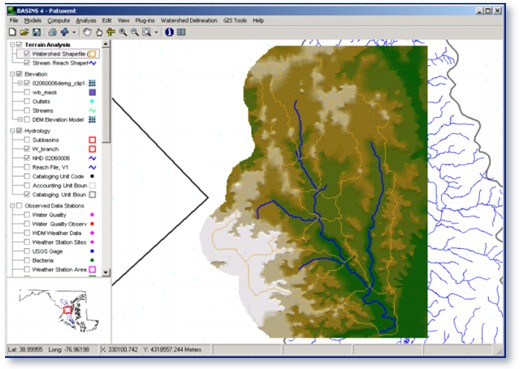Viewport: 520px width, 369px height.
Task: Click the Maryland overview map thumbnail
Action: click(x=59, y=311)
